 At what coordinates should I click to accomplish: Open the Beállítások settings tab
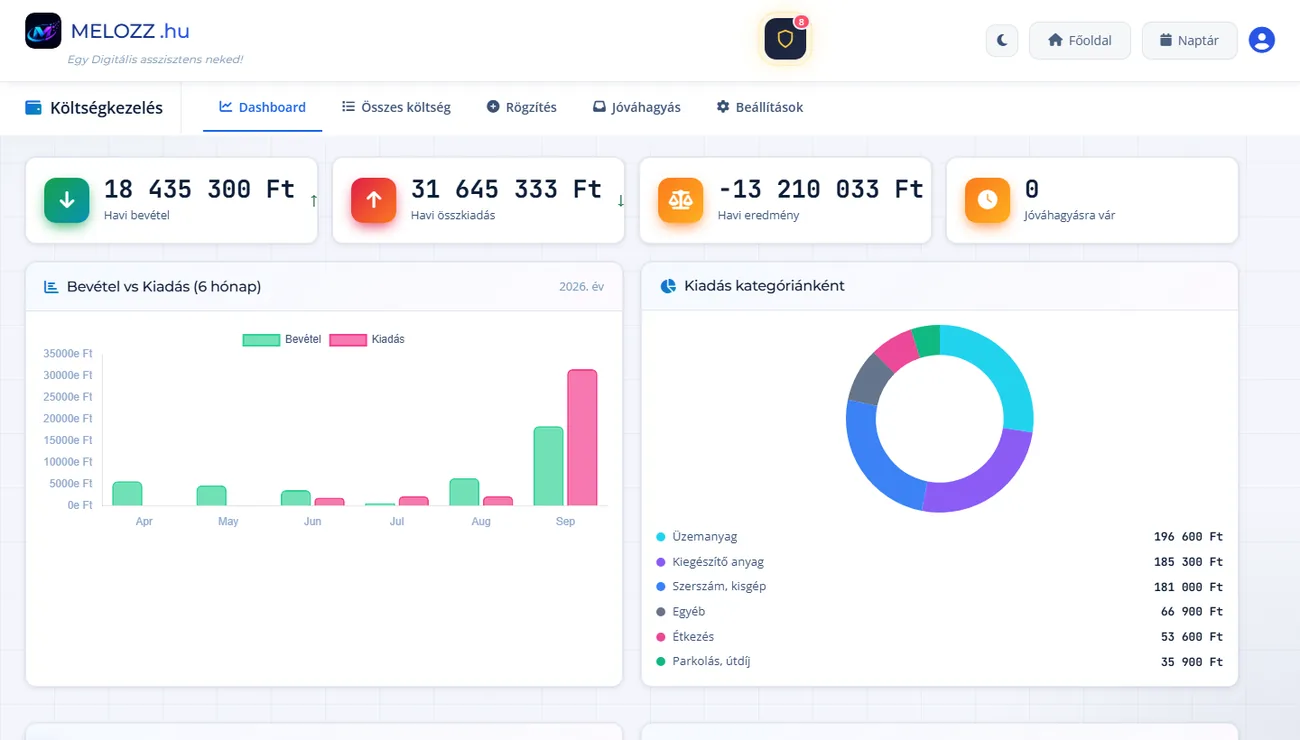760,107
